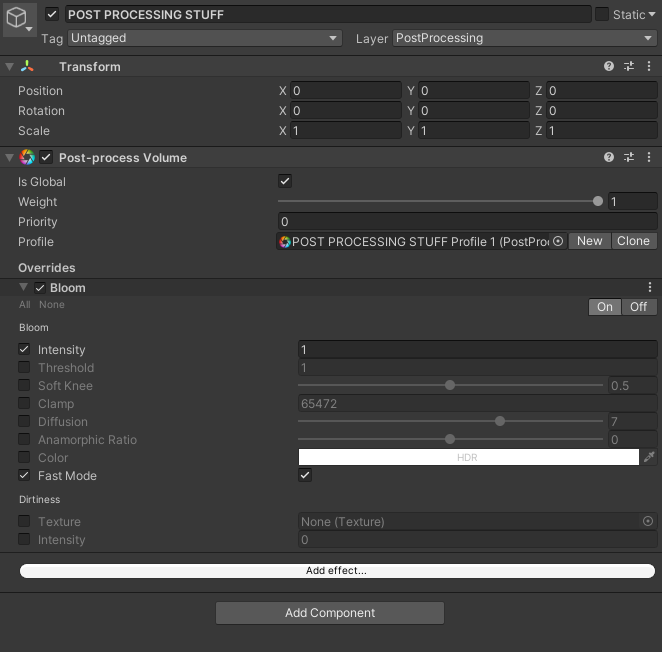Open Dirtiness Texture object picker
The image size is (662, 652).
click(648, 521)
